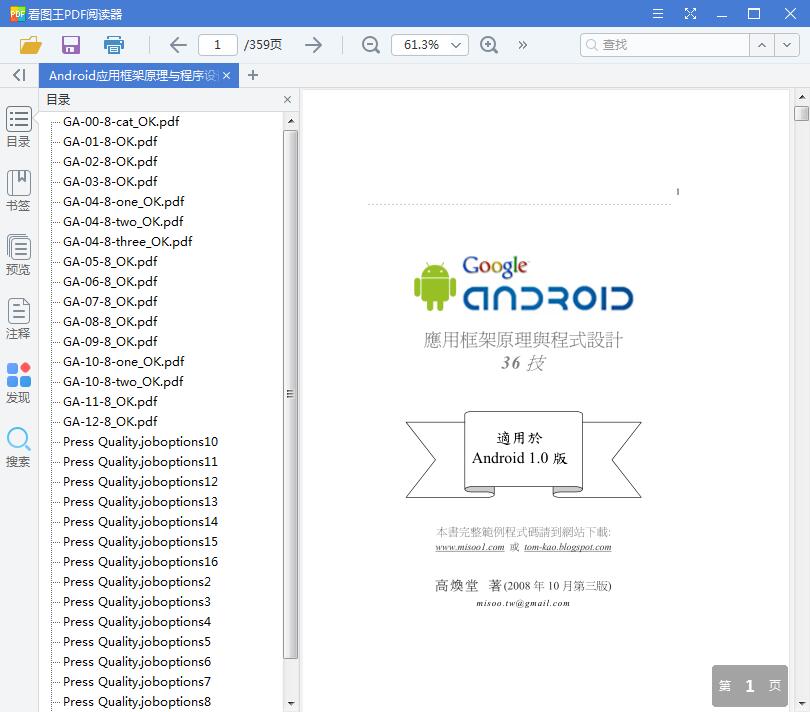The width and height of the screenshot is (810, 712).
Task: Select GA-05-8_OK.pdf in the contents list
Action: point(110,261)
